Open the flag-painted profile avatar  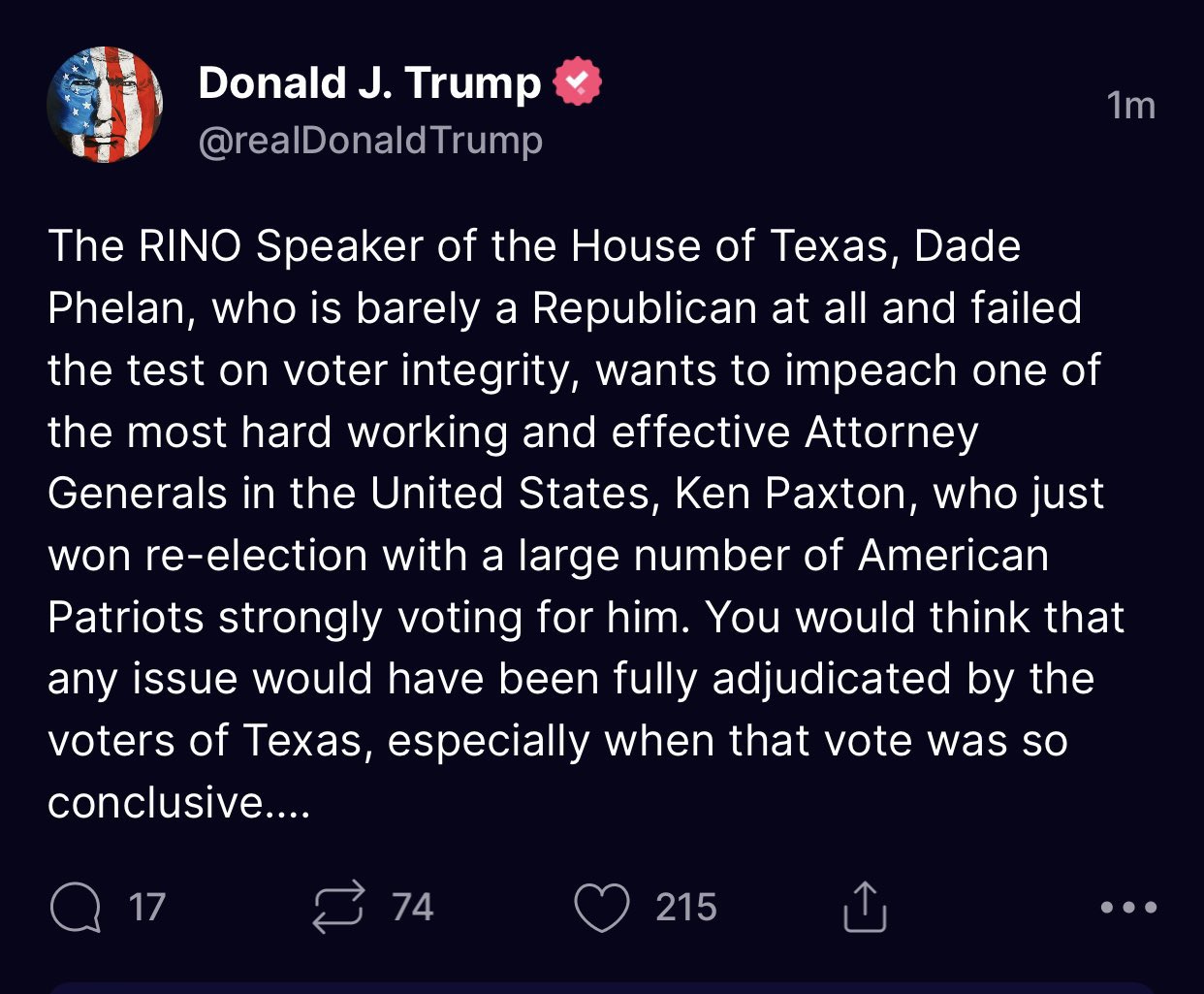coord(105,105)
